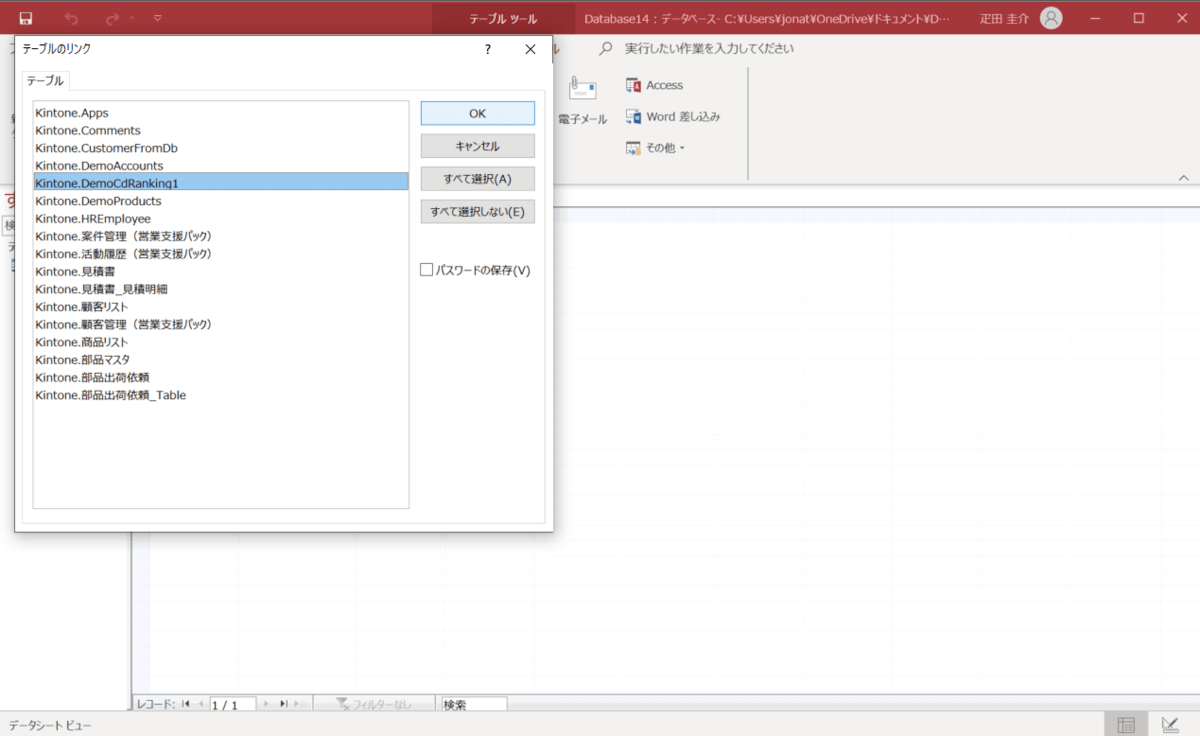The image size is (1200, 736).
Task: Select the テーブル tab in the dialog
Action: click(x=45, y=81)
